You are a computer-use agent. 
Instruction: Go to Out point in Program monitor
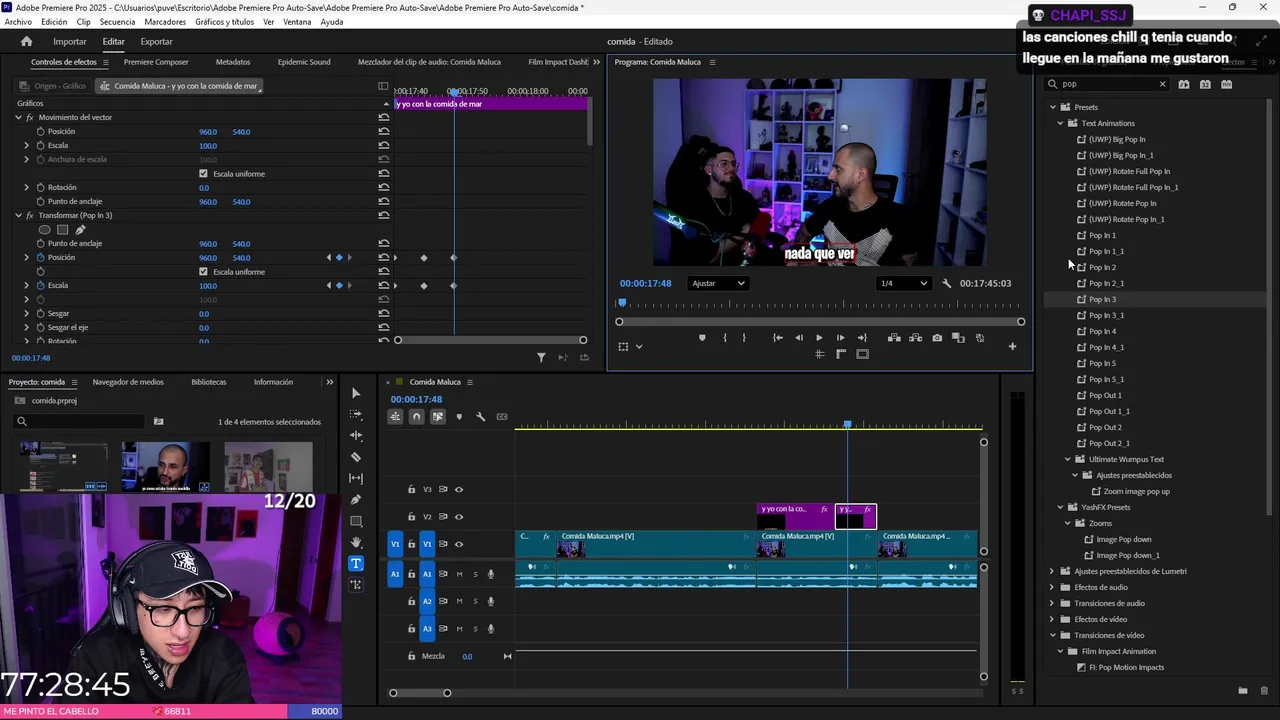[x=862, y=338]
